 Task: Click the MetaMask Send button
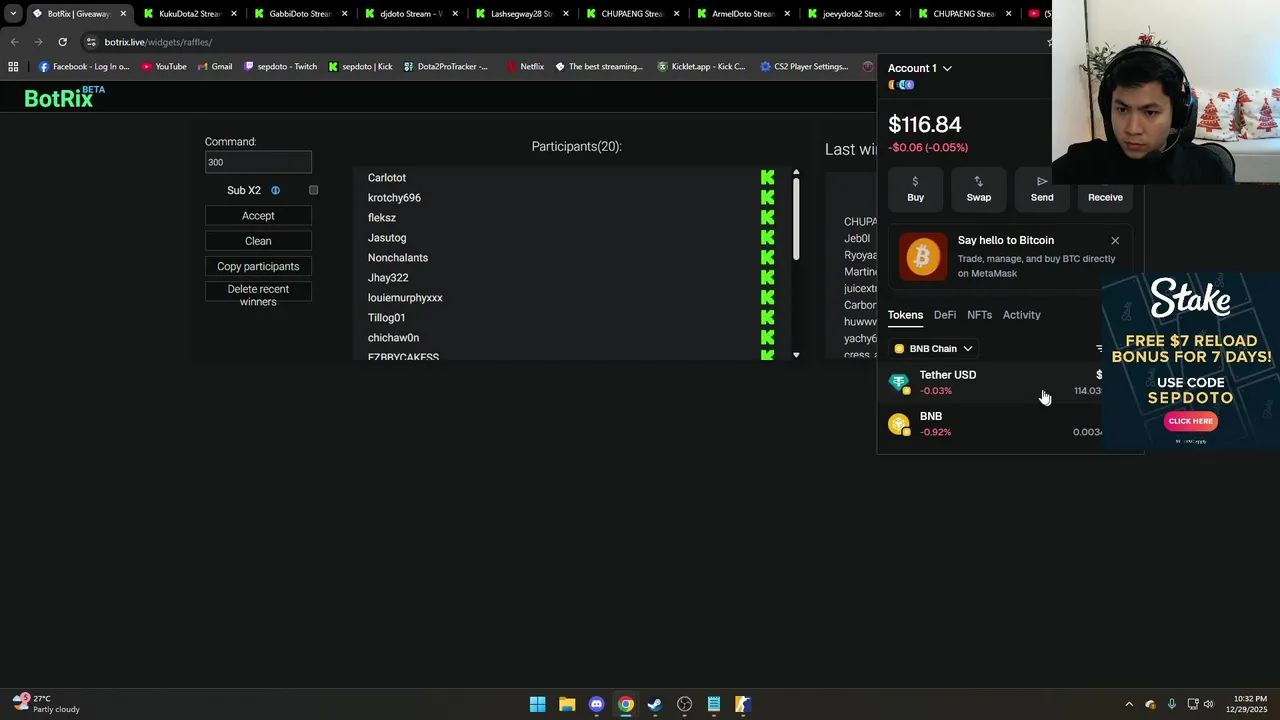[1042, 188]
